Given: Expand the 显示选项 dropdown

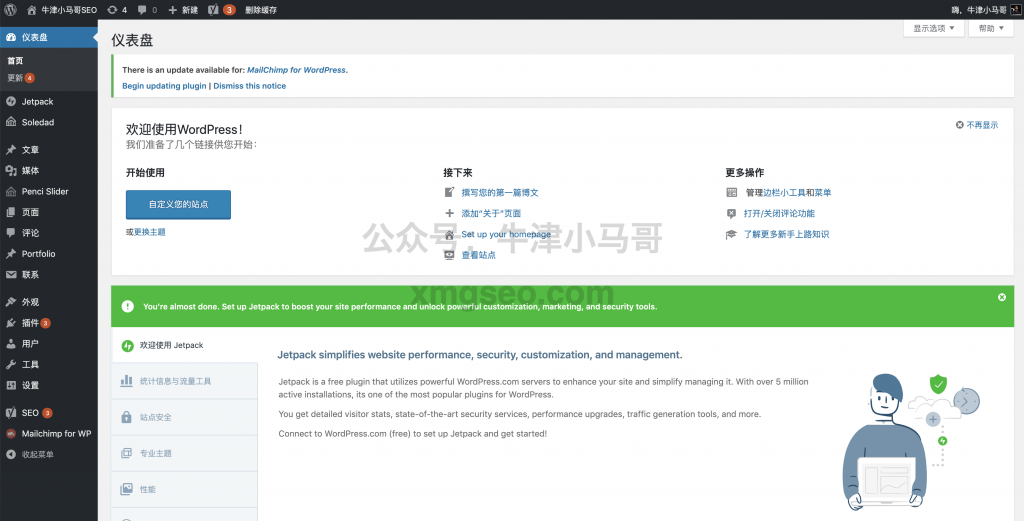Looking at the screenshot, I should click(933, 28).
